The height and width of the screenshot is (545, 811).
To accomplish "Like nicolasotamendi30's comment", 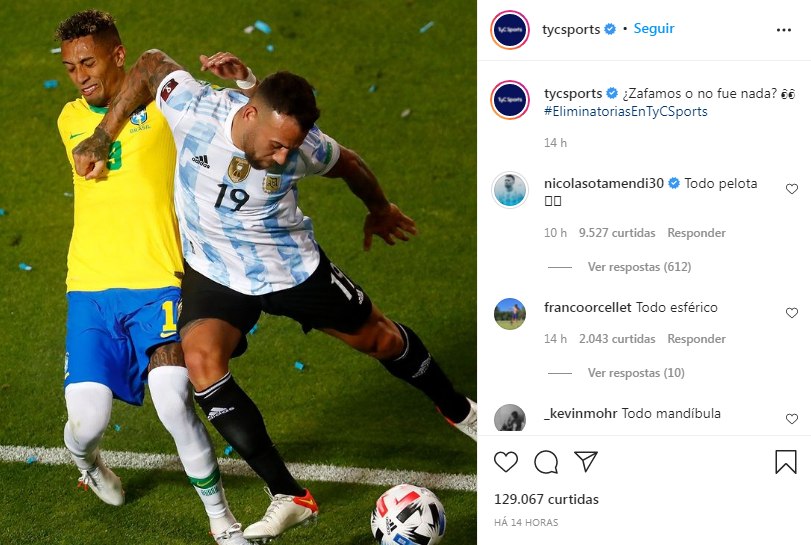I will 792,189.
